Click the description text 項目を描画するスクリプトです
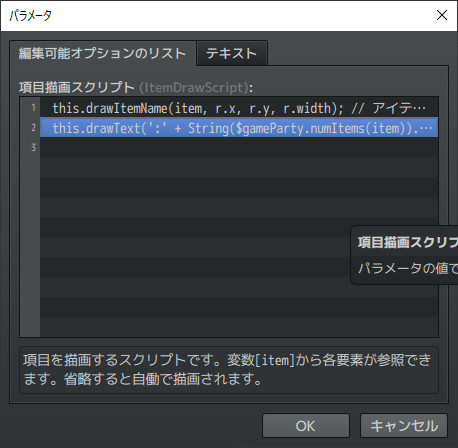Screen dimensions: 458x448 click(227, 370)
